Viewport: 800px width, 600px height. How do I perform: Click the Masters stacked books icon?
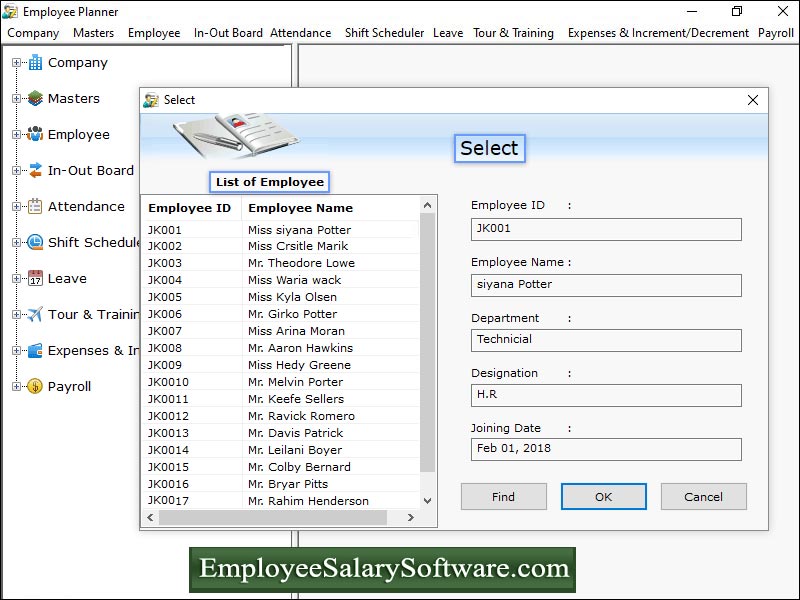pos(35,98)
